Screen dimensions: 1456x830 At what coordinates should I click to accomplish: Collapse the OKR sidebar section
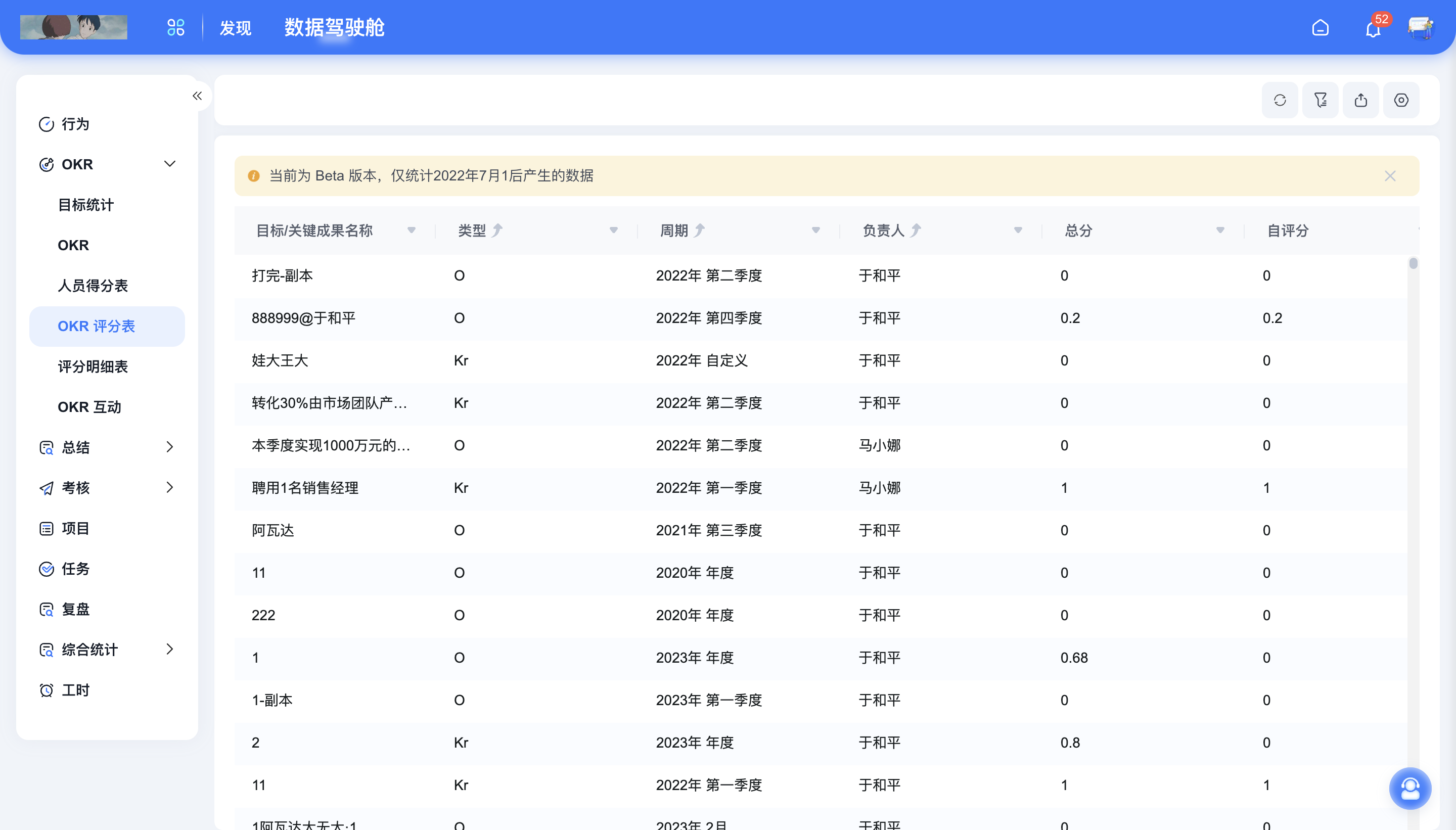(x=170, y=164)
